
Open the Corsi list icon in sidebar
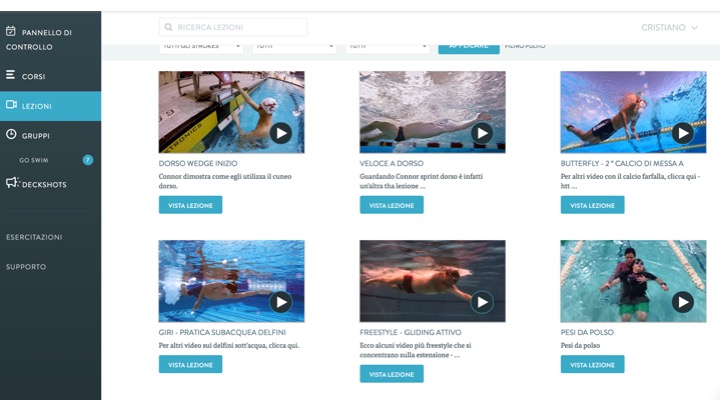point(11,74)
